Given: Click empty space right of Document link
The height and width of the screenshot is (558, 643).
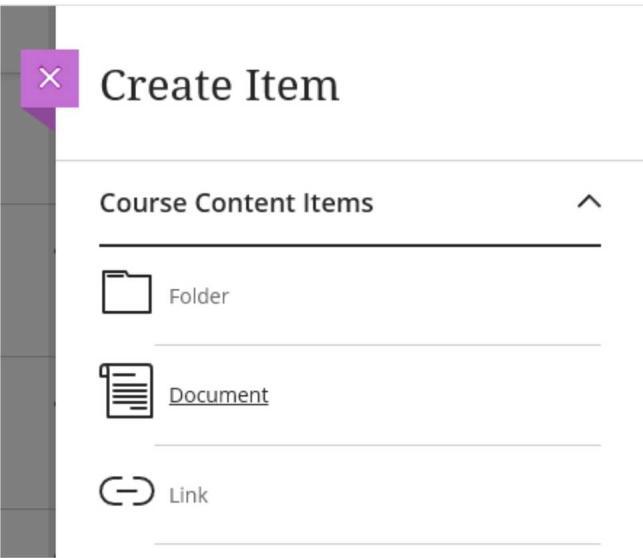Looking at the screenshot, I should click(x=430, y=395).
